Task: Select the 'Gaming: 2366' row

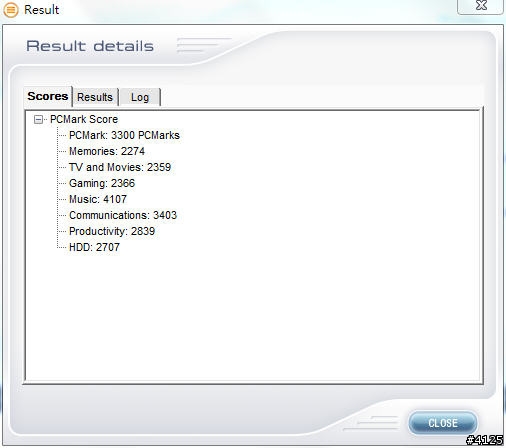Action: 102,183
